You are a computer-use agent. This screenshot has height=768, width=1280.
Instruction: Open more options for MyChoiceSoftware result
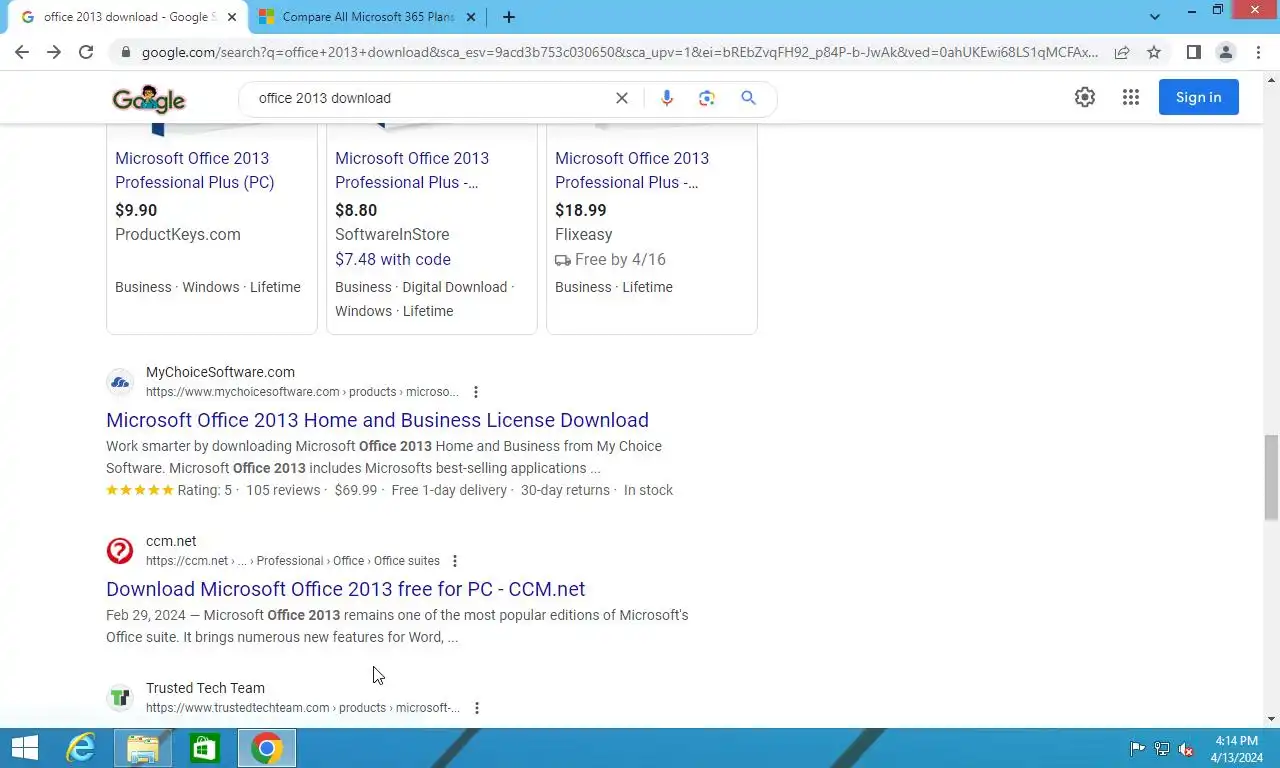click(476, 392)
